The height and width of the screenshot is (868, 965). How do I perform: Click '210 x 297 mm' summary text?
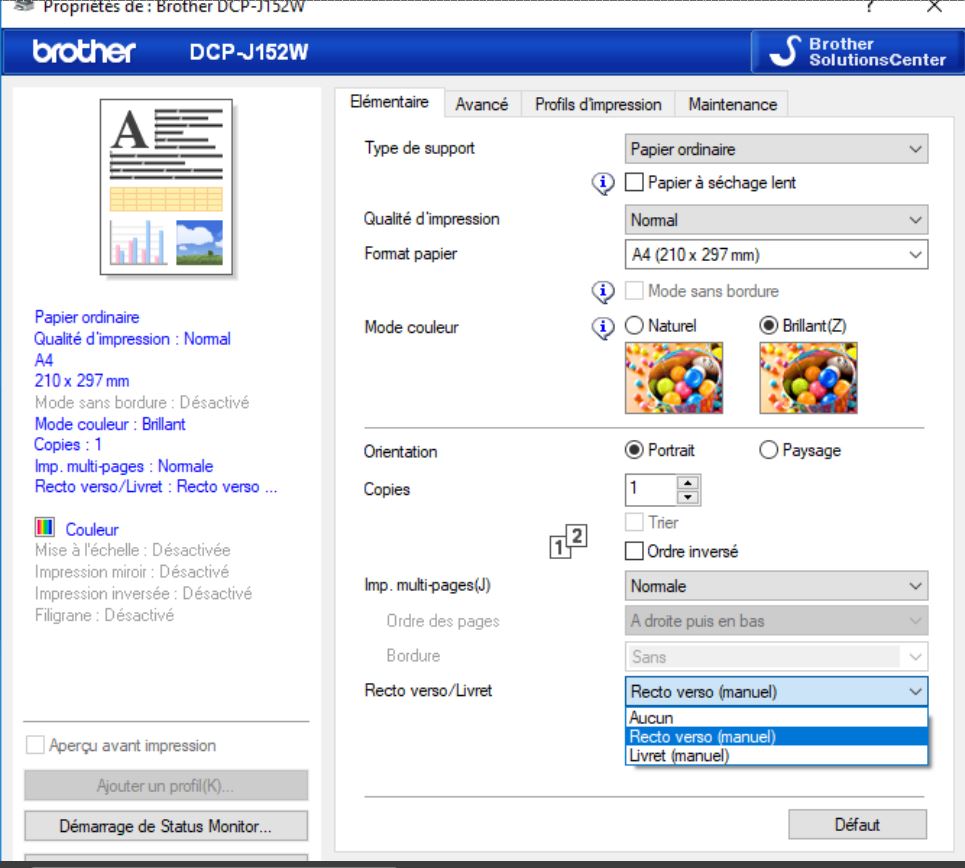click(x=82, y=380)
